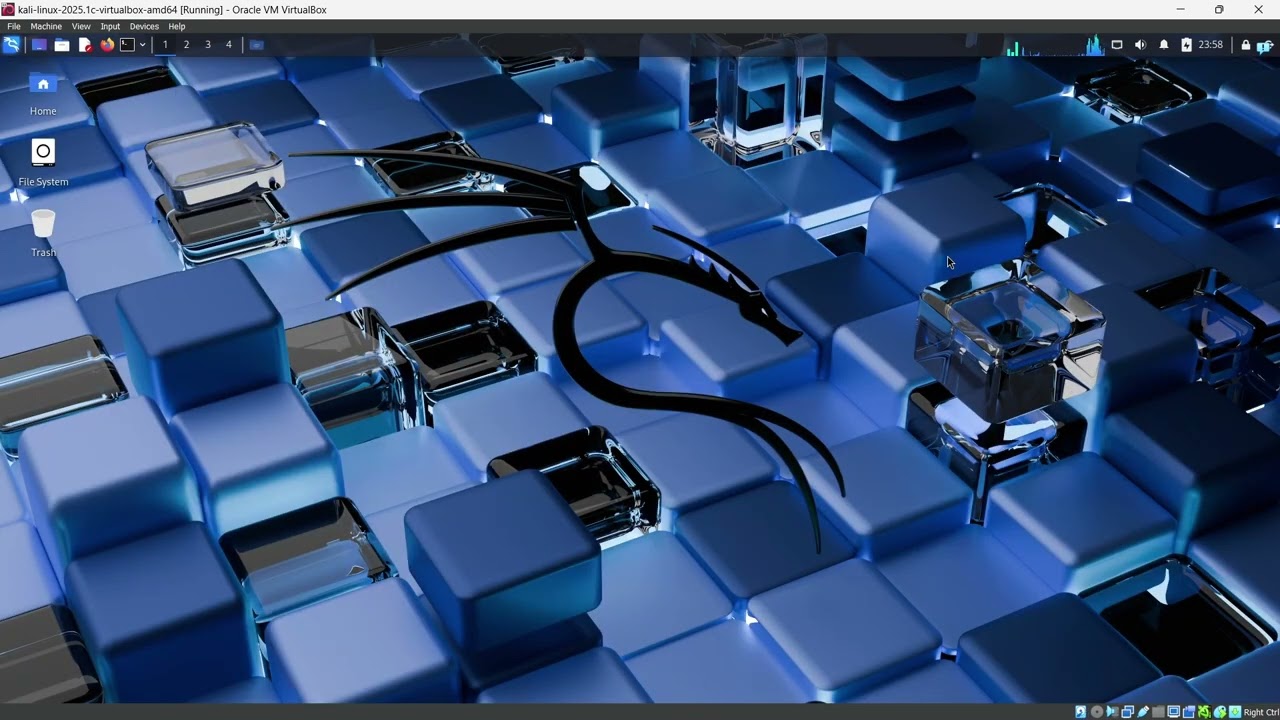The image size is (1280, 720).
Task: Click the VirtualBox window app icon in title bar
Action: [x=8, y=9]
